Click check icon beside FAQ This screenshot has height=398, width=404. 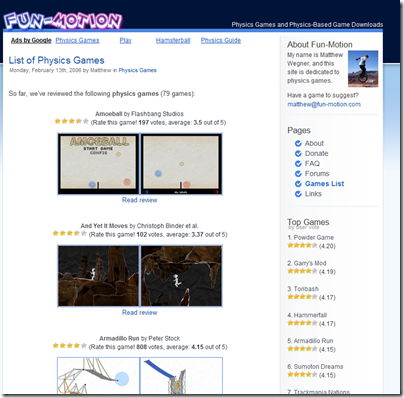[298, 164]
